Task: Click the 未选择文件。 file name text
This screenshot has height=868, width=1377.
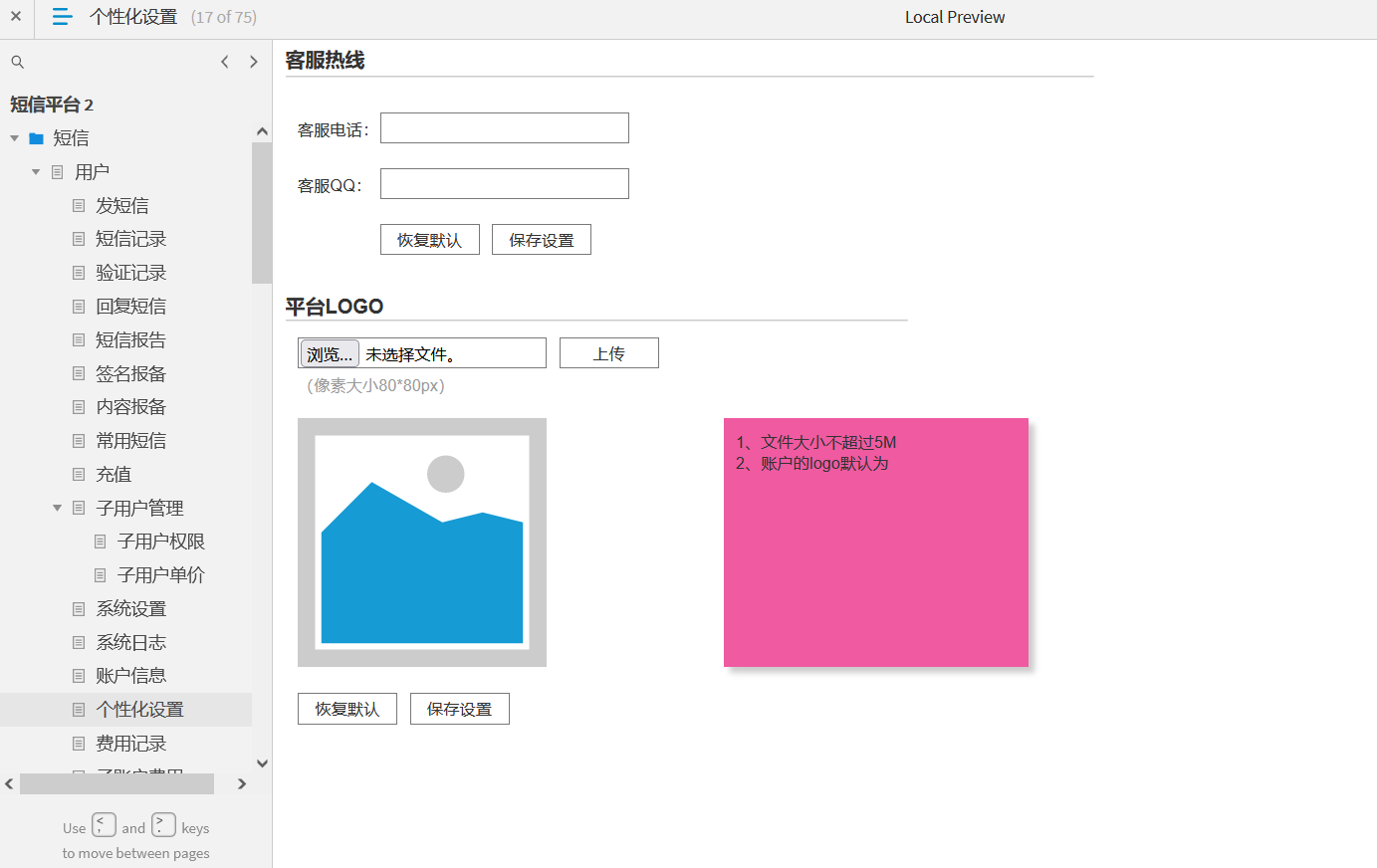Action: click(x=411, y=354)
